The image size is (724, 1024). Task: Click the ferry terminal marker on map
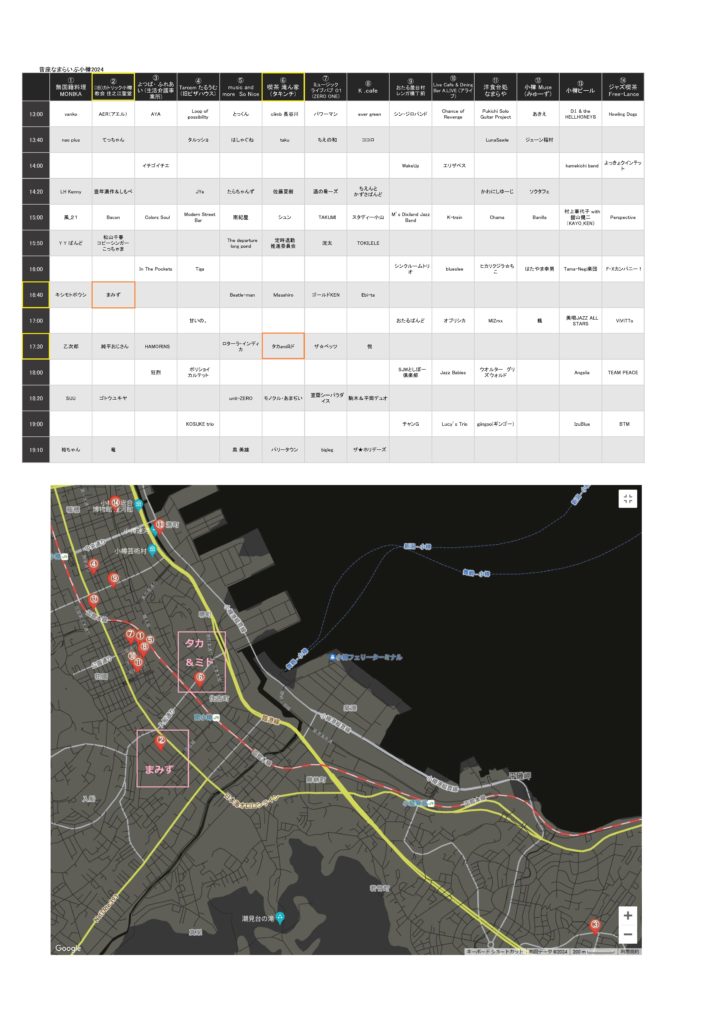335,657
